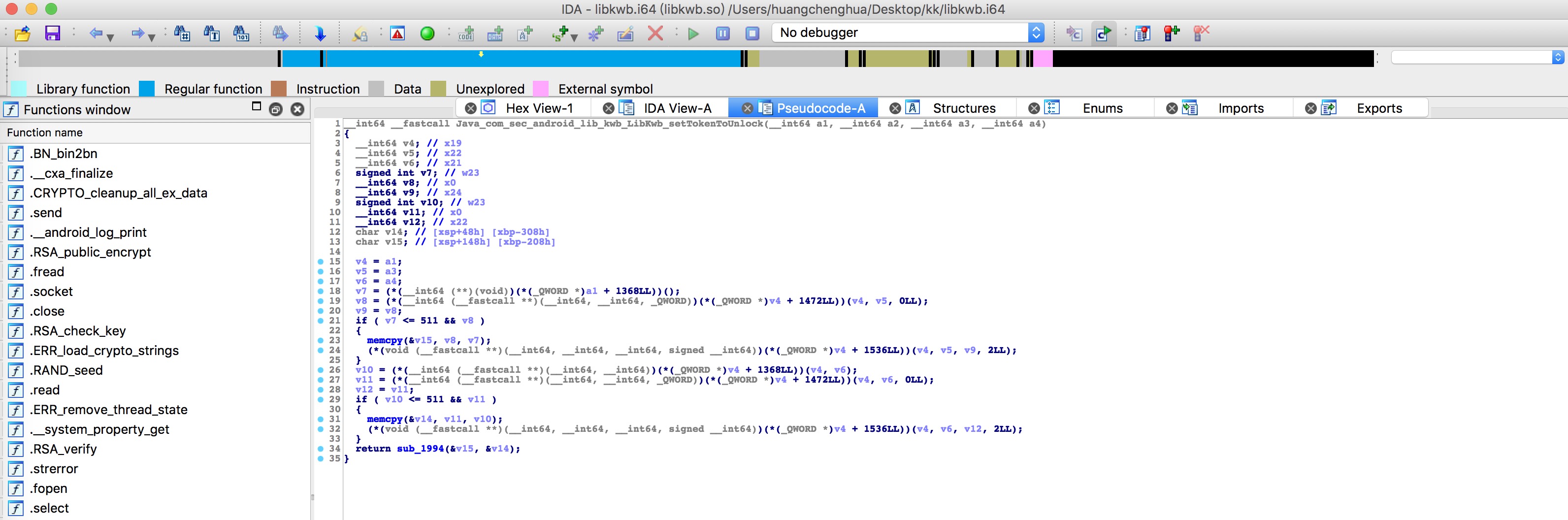Select .RSA_verify in functions list
Screen dimensions: 1568x520
(64, 450)
